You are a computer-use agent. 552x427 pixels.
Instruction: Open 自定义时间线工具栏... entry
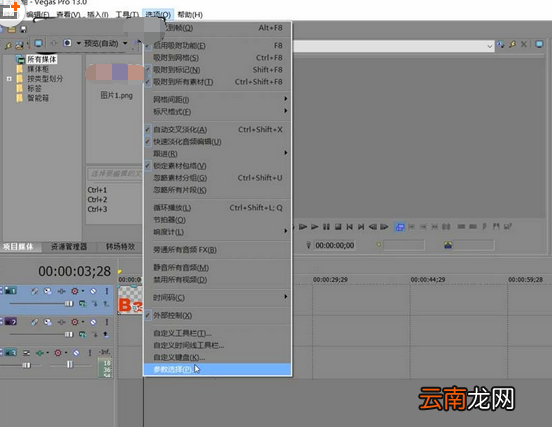217,345
